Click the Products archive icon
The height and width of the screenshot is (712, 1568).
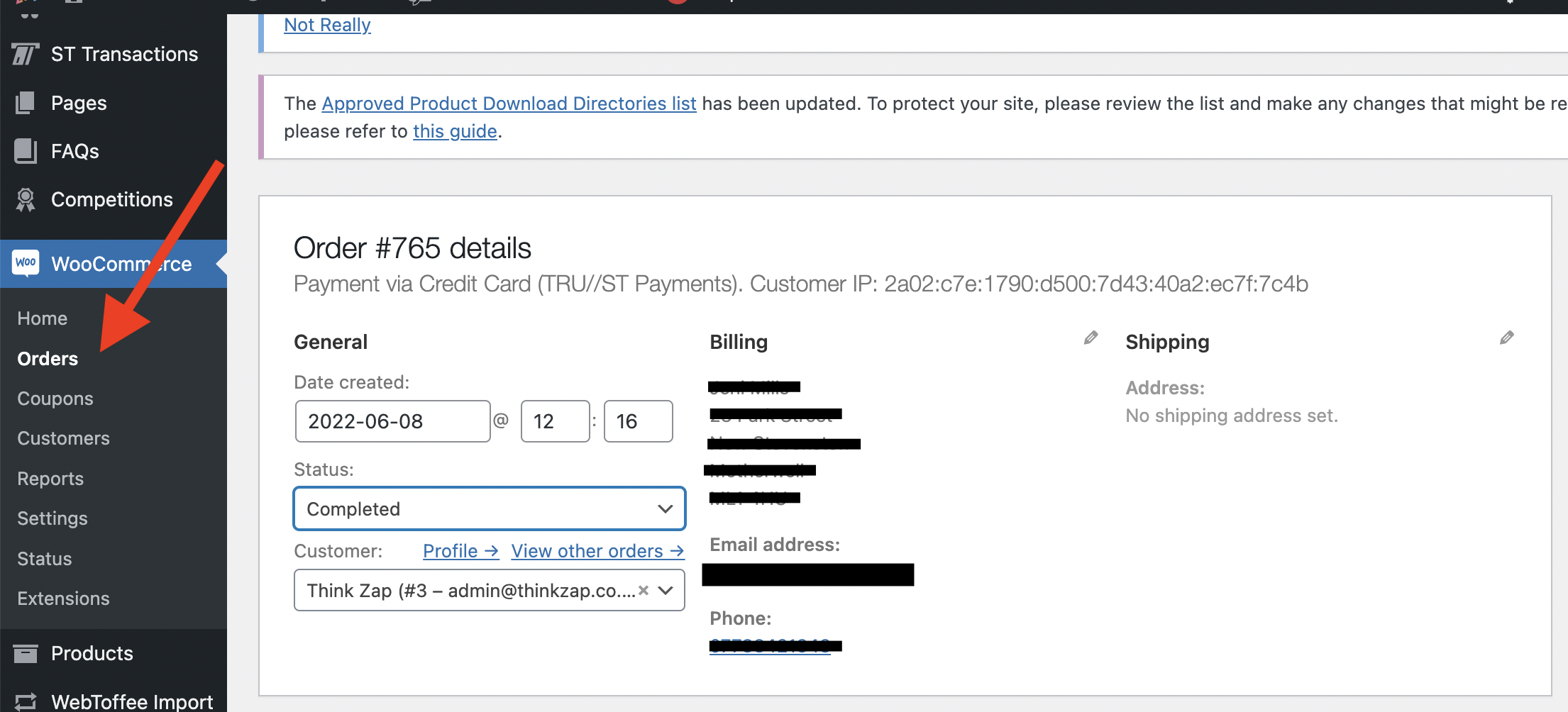pyautogui.click(x=26, y=653)
